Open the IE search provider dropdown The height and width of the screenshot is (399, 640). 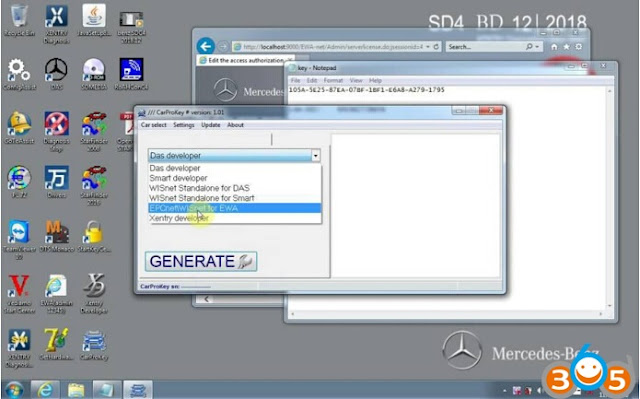(537, 47)
